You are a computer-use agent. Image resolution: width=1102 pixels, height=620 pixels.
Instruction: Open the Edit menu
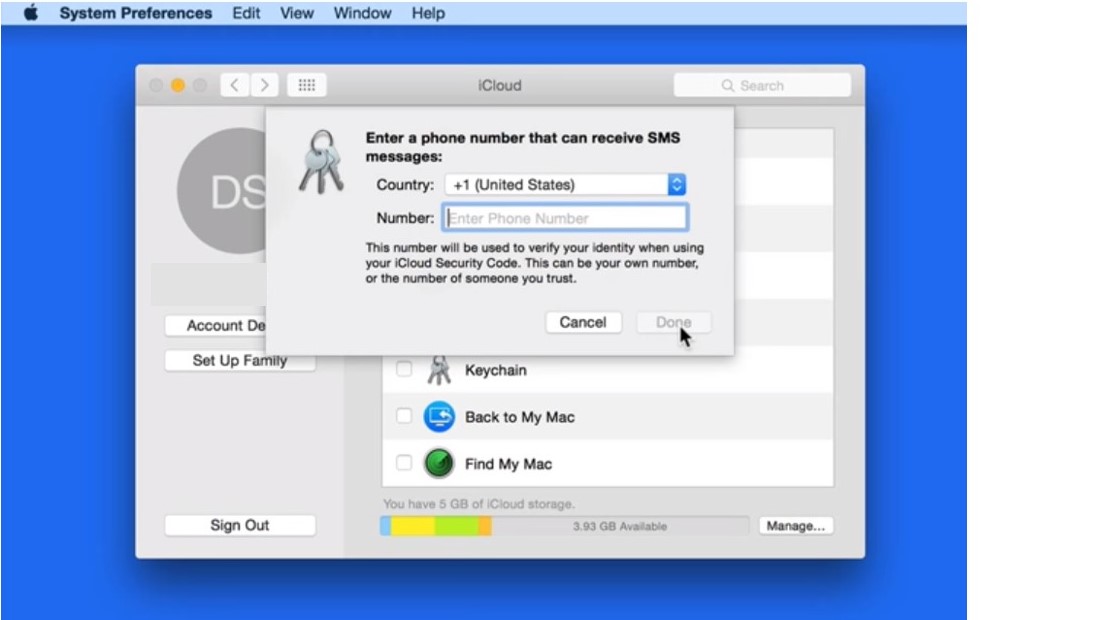[246, 14]
